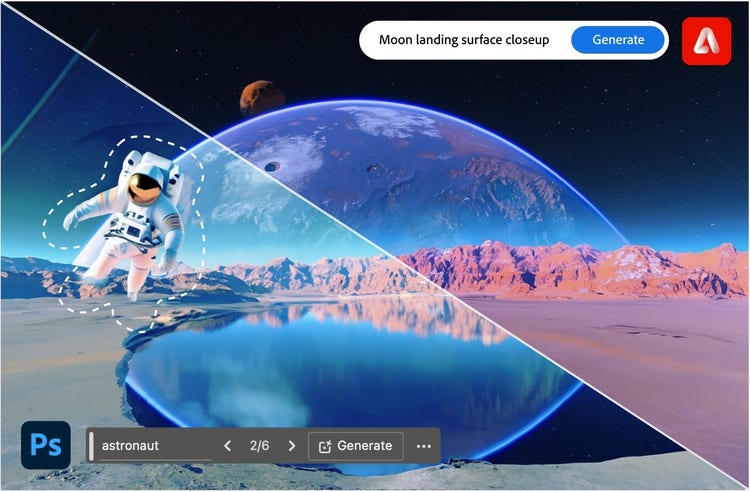Go to previous variation with left chevron
Image resolution: width=750 pixels, height=492 pixels.
coord(228,446)
